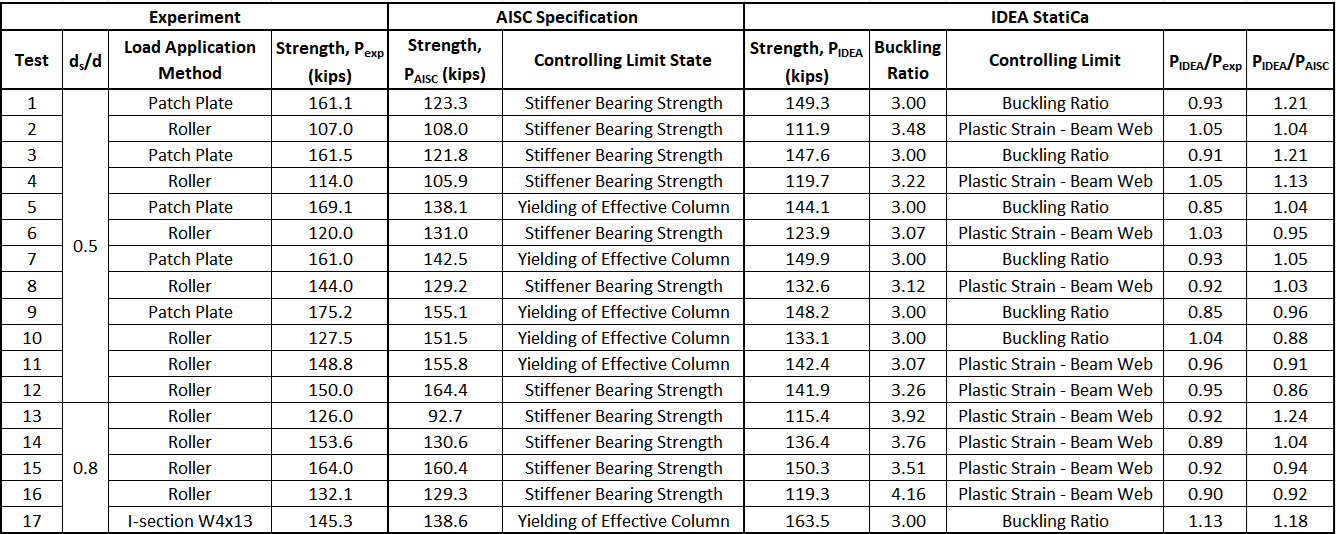Select the Buckling Ratio column header
1336x534 pixels.
pos(908,60)
